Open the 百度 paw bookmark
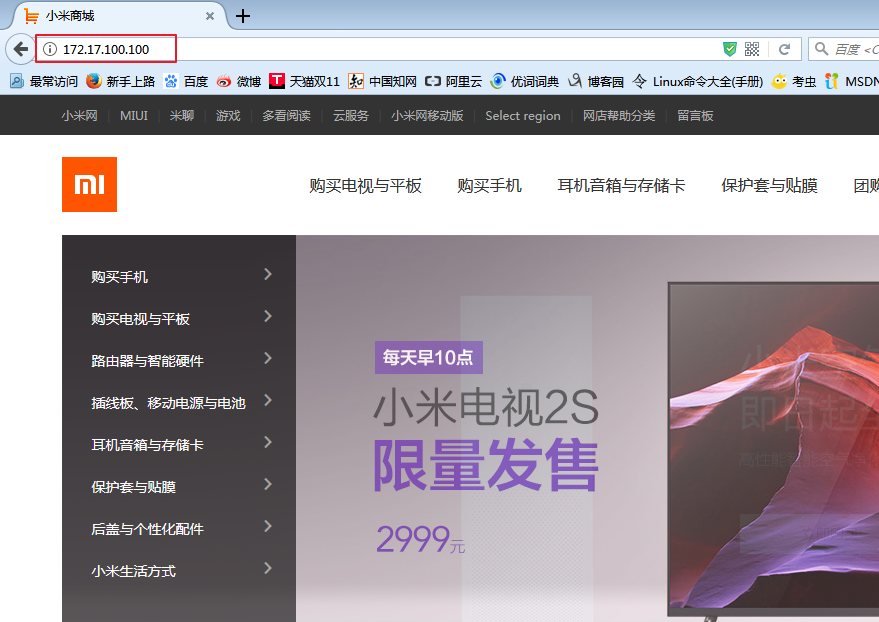879x622 pixels. [x=186, y=81]
